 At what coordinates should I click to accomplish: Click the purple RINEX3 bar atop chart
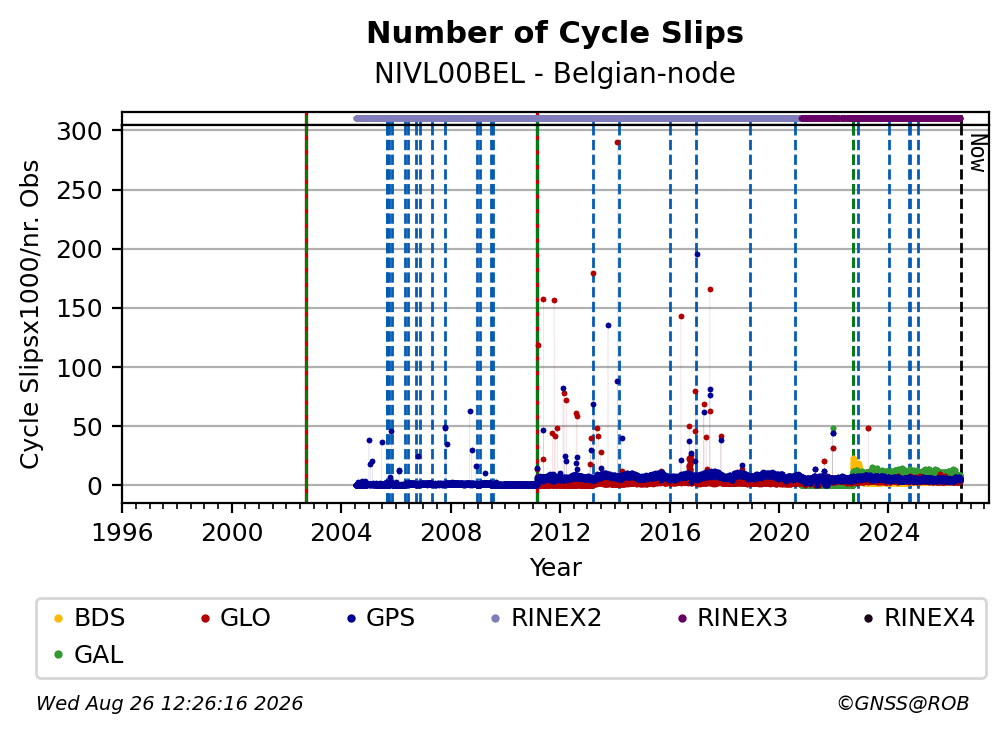(x=881, y=118)
